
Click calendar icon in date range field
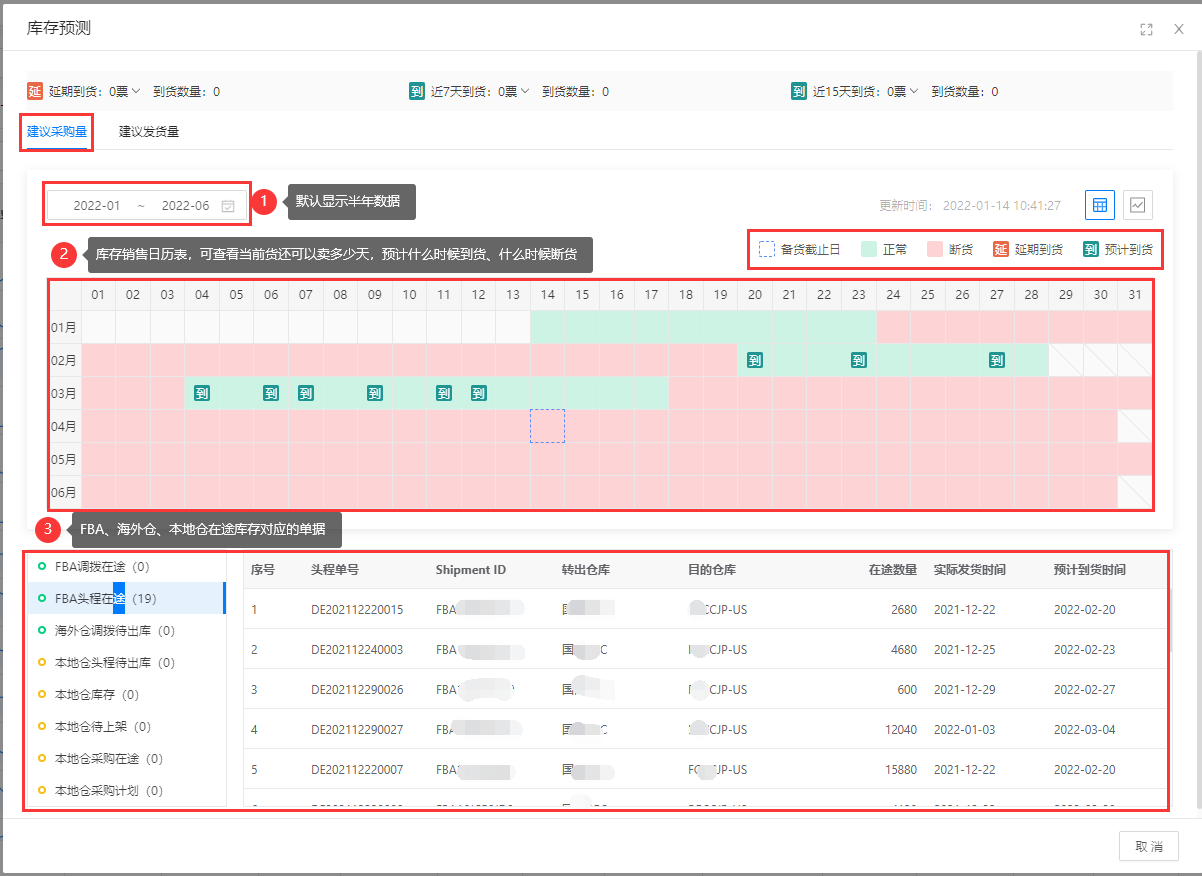click(x=228, y=206)
